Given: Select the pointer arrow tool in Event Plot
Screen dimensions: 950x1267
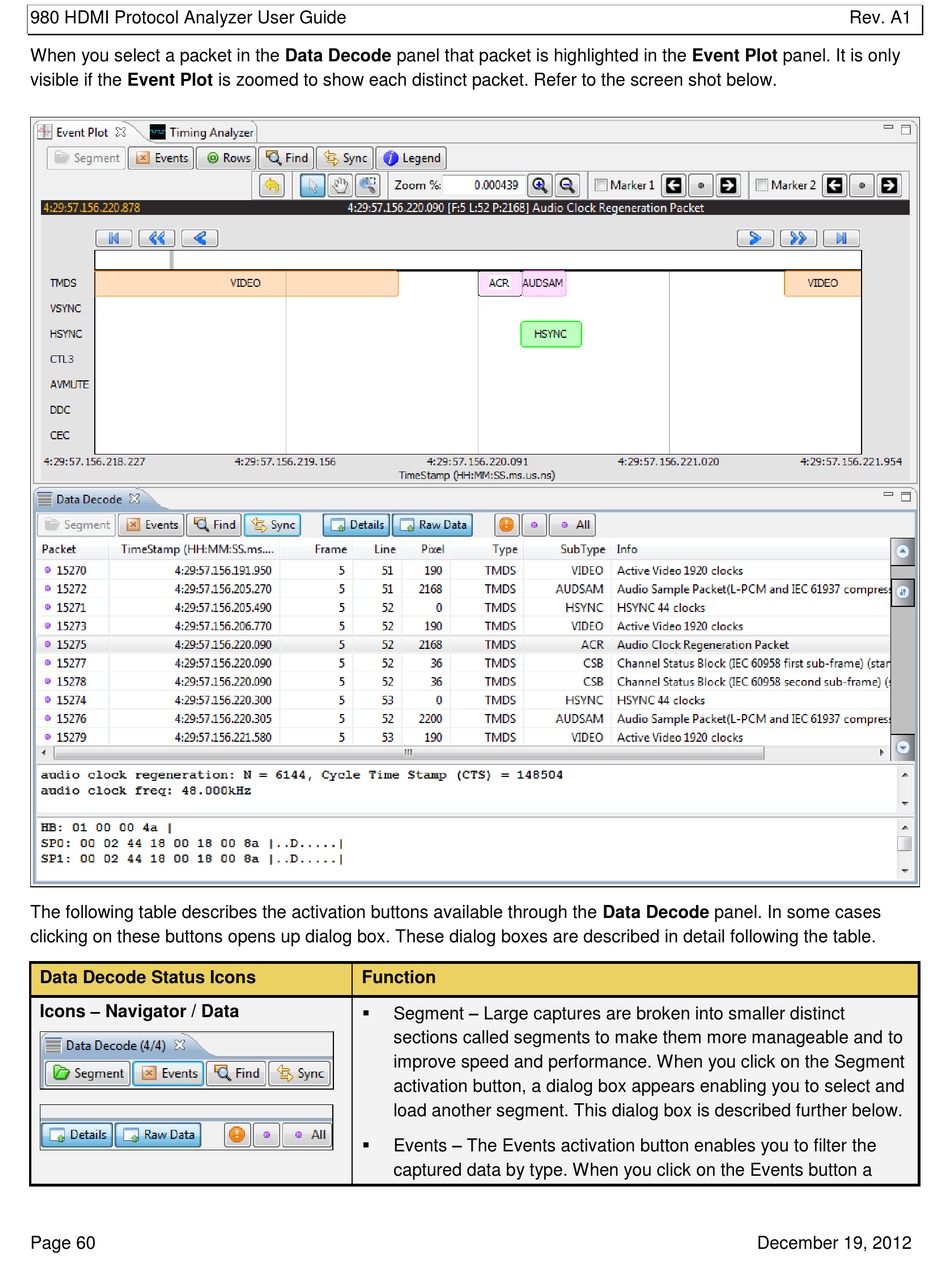Looking at the screenshot, I should (x=313, y=185).
